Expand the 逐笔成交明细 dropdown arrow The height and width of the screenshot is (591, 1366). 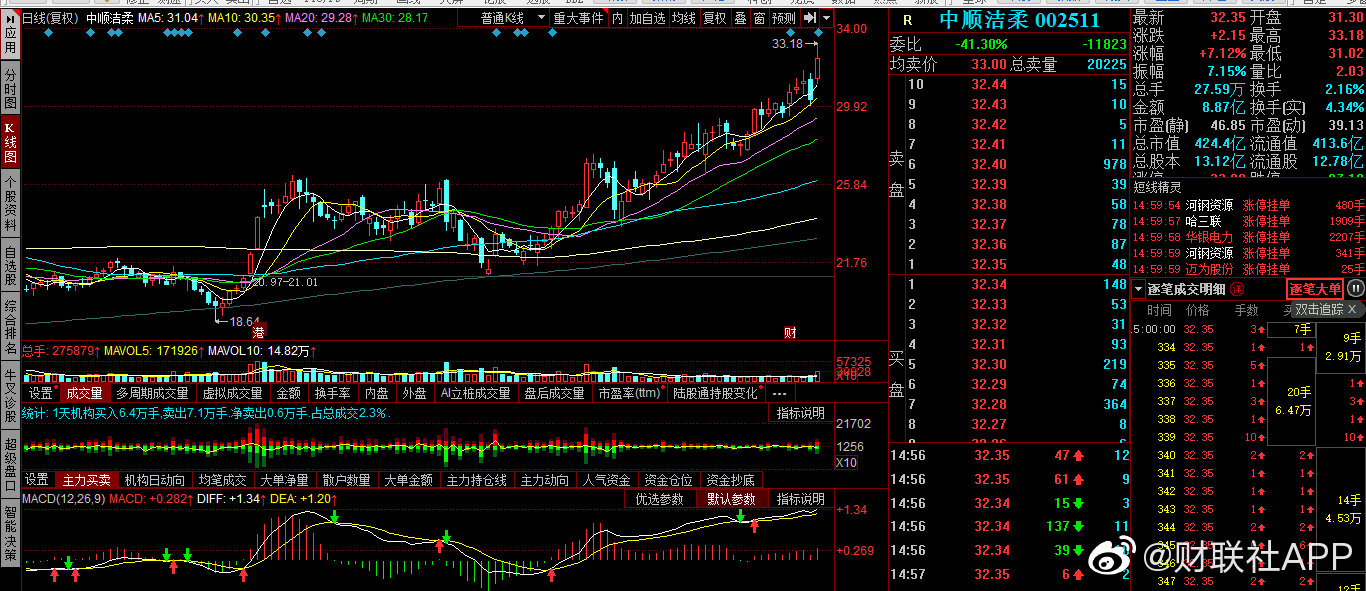tap(1139, 289)
